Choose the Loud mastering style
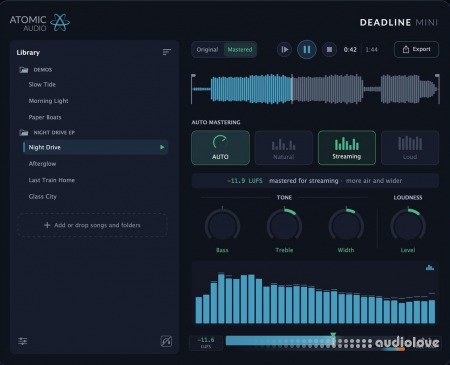The image size is (450, 365). point(410,148)
